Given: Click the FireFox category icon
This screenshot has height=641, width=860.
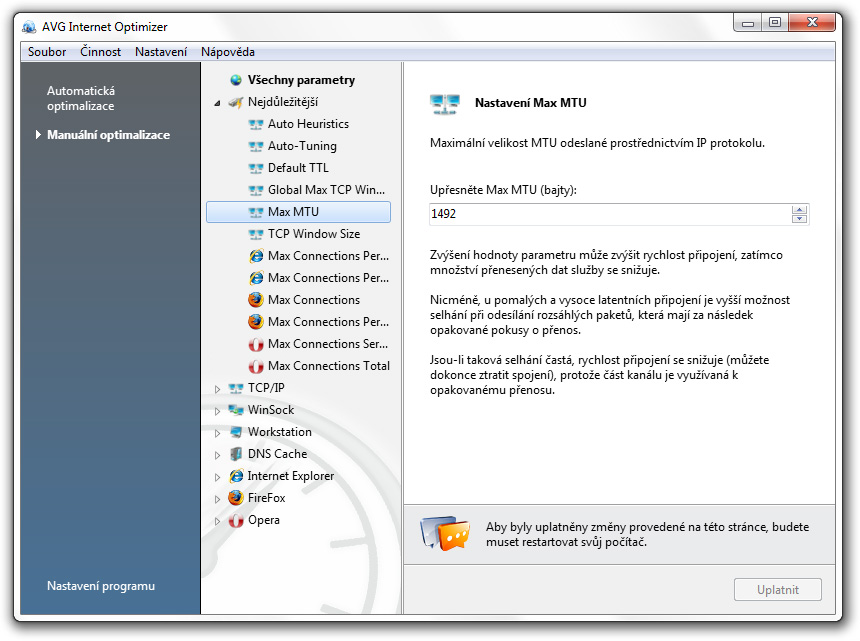Looking at the screenshot, I should pyautogui.click(x=236, y=498).
